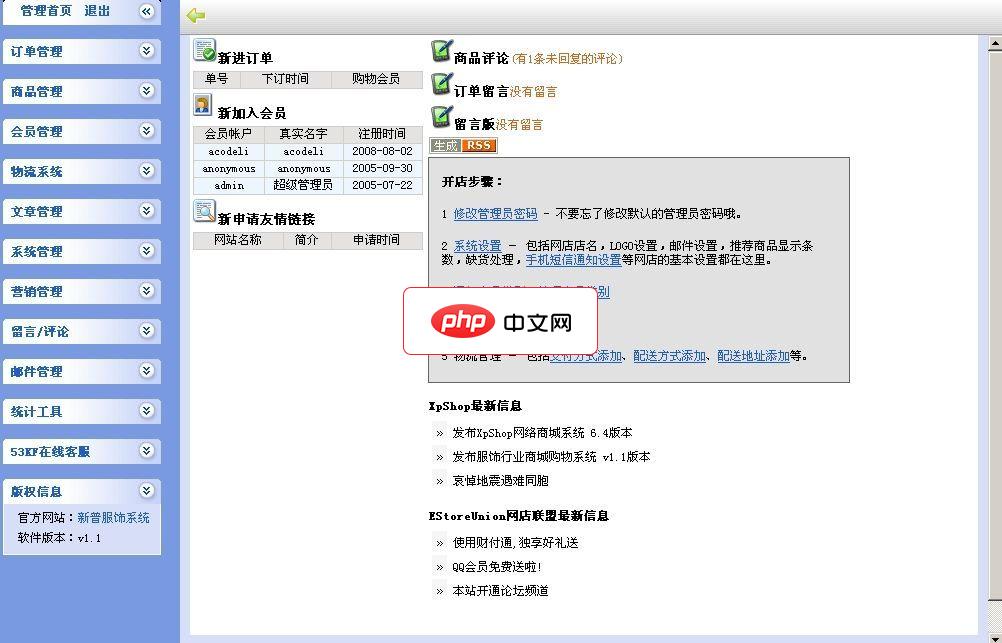
Task: Click the 新申请友情链接 icon
Action: coord(203,209)
